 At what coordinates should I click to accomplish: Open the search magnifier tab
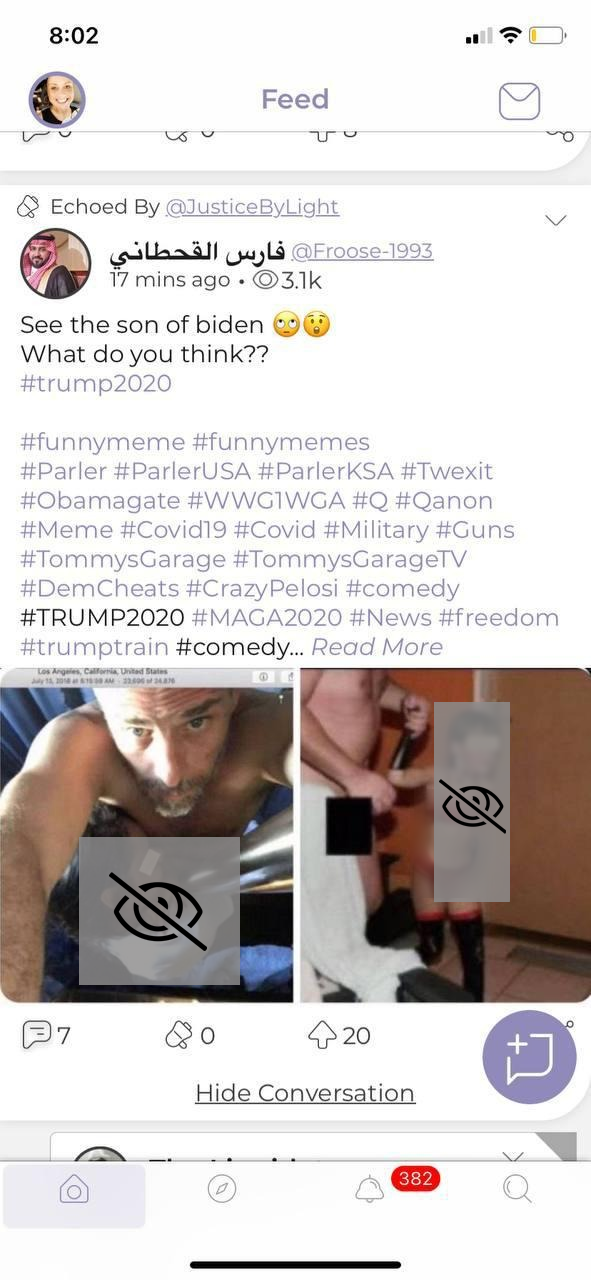pos(517,1188)
